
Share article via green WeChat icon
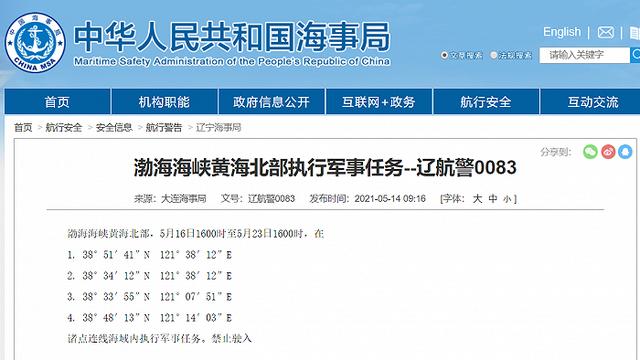(590, 152)
